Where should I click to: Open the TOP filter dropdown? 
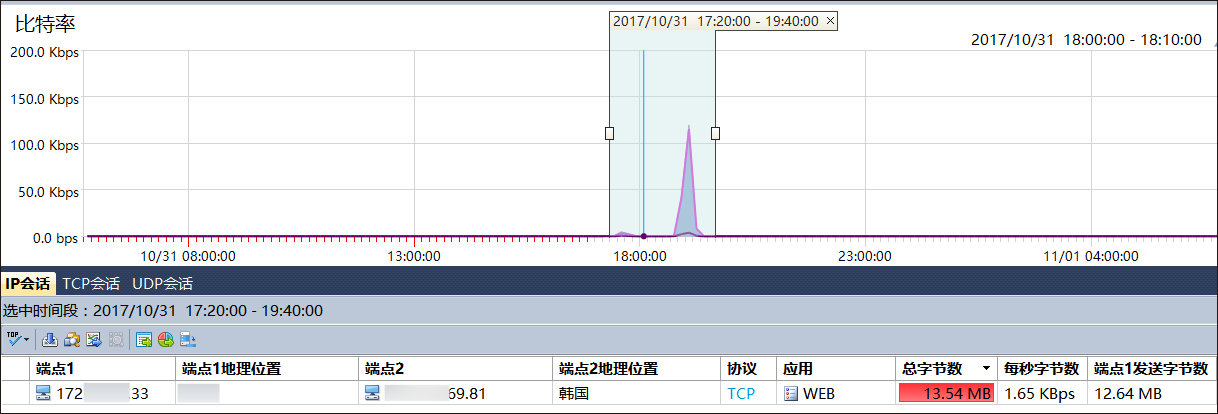click(x=17, y=339)
